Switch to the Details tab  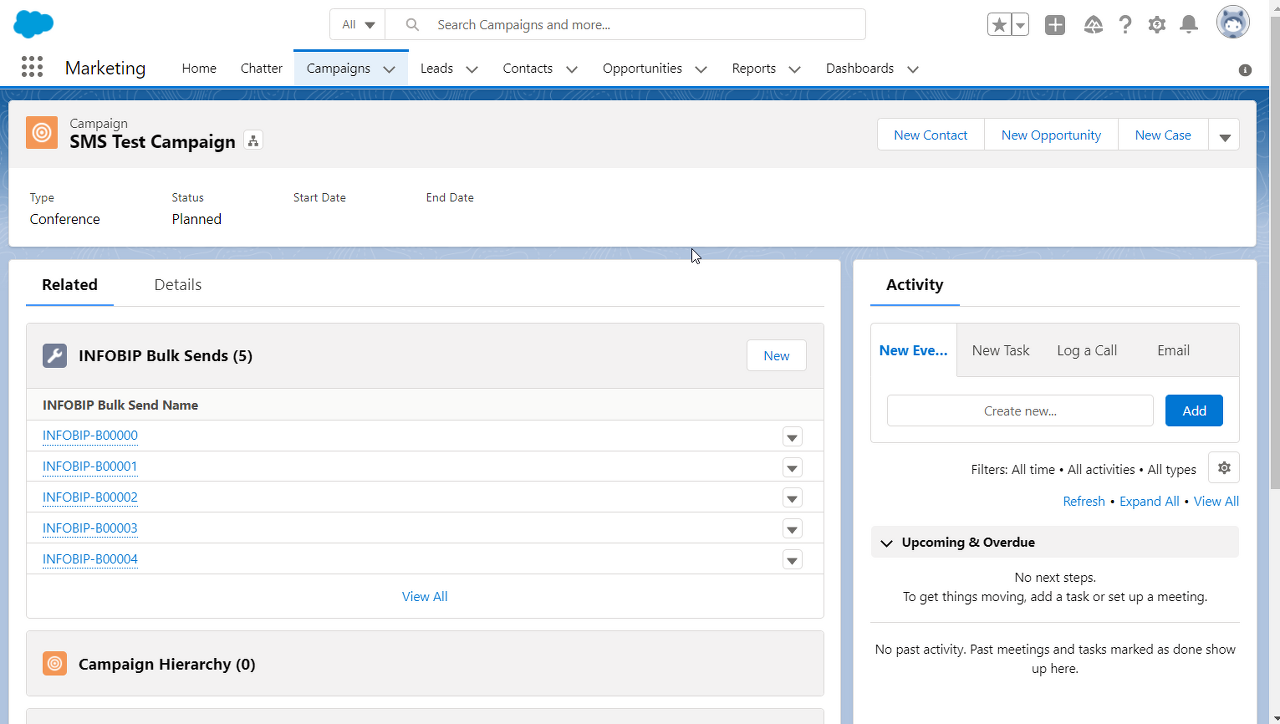[178, 285]
